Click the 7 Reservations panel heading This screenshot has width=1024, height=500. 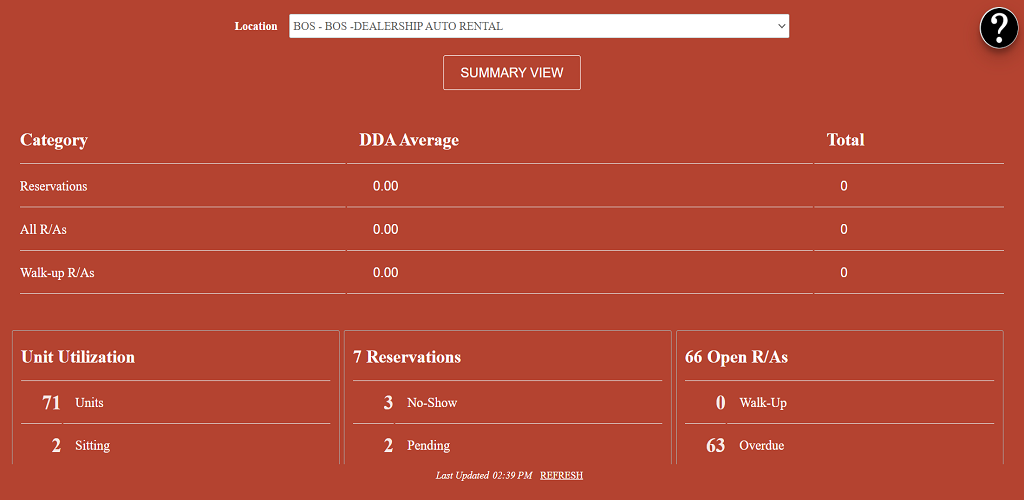pyautogui.click(x=407, y=357)
